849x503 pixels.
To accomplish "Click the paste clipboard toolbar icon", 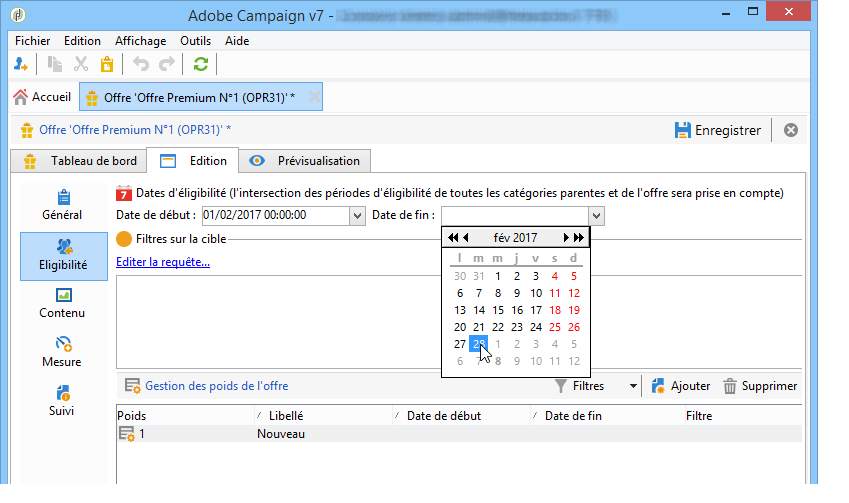I will [107, 64].
